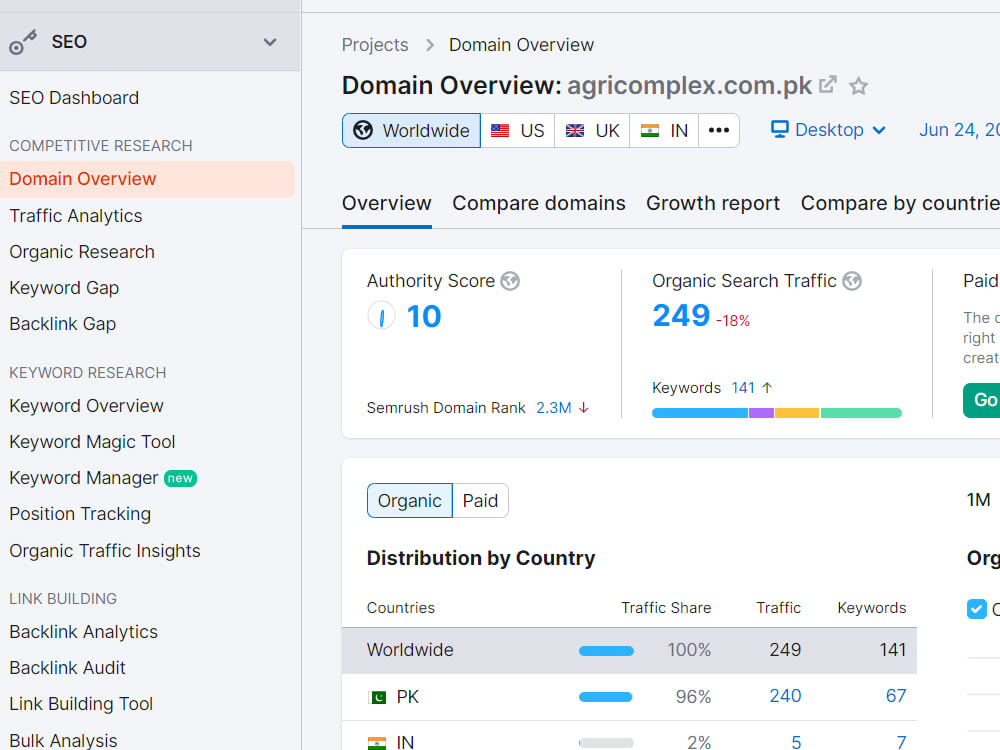Open agricomplex.com.pk external link icon

pyautogui.click(x=827, y=85)
